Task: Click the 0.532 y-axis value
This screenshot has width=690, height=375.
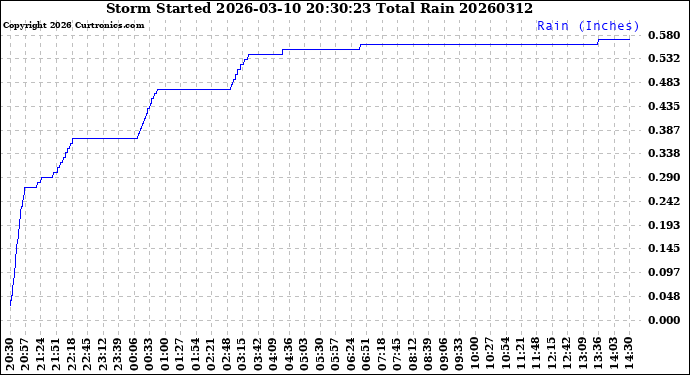Action: coord(664,58)
